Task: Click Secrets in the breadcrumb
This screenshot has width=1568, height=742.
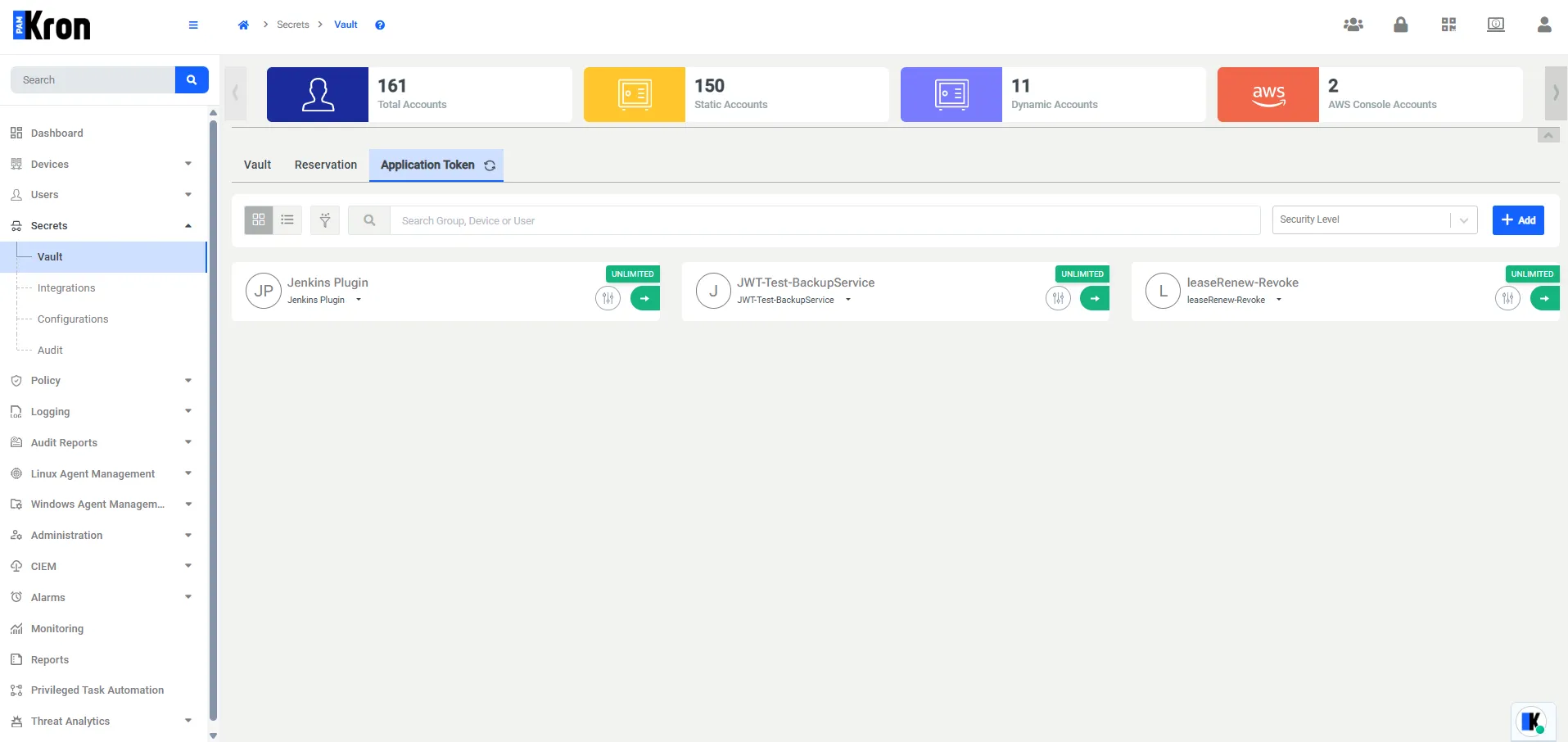Action: (292, 25)
